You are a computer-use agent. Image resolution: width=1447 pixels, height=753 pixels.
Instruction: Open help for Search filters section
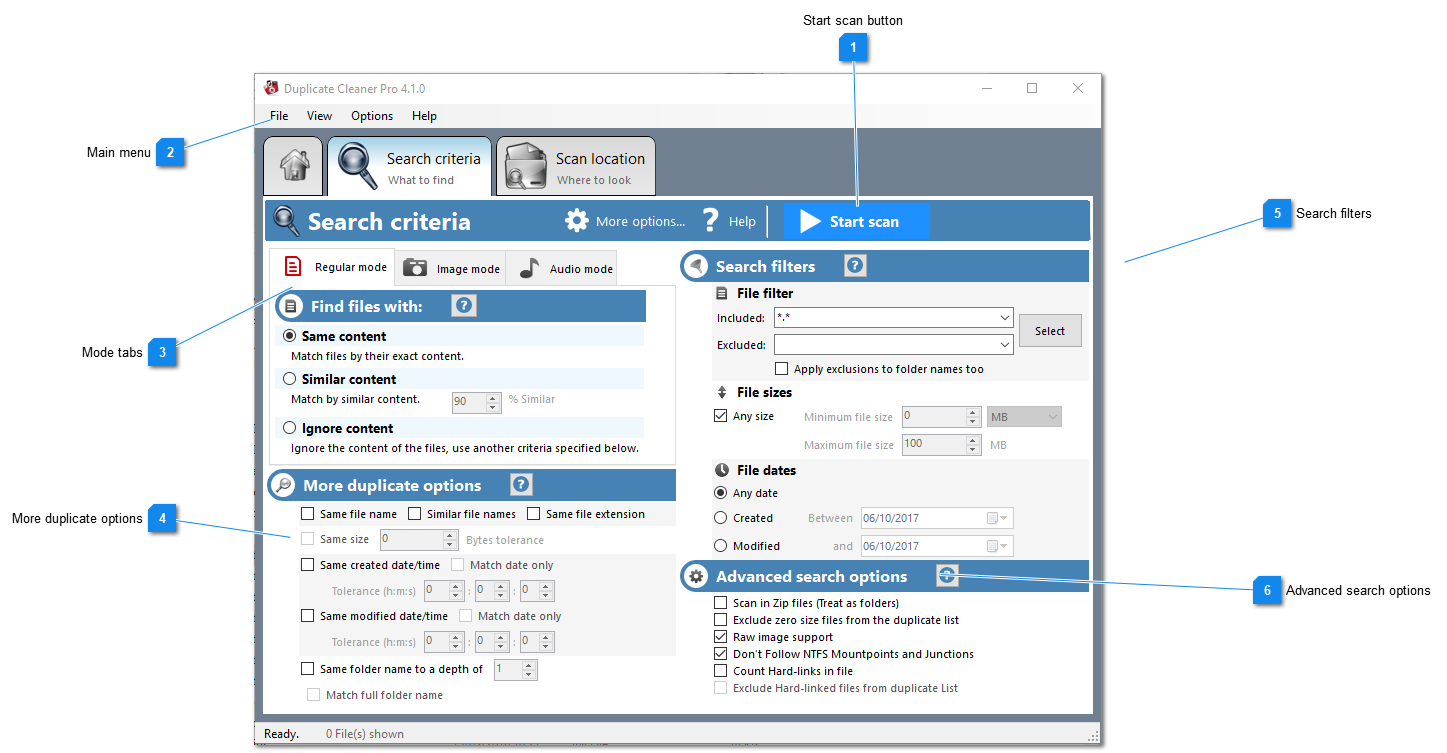(x=855, y=266)
